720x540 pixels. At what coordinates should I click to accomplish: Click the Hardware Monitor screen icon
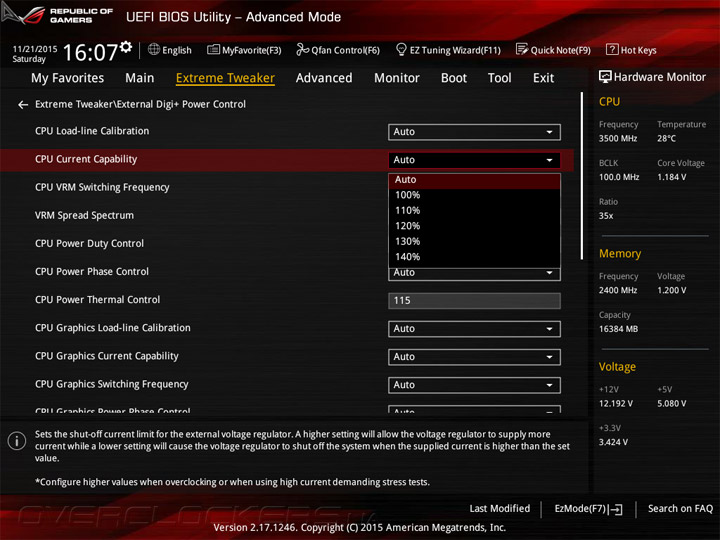click(605, 77)
